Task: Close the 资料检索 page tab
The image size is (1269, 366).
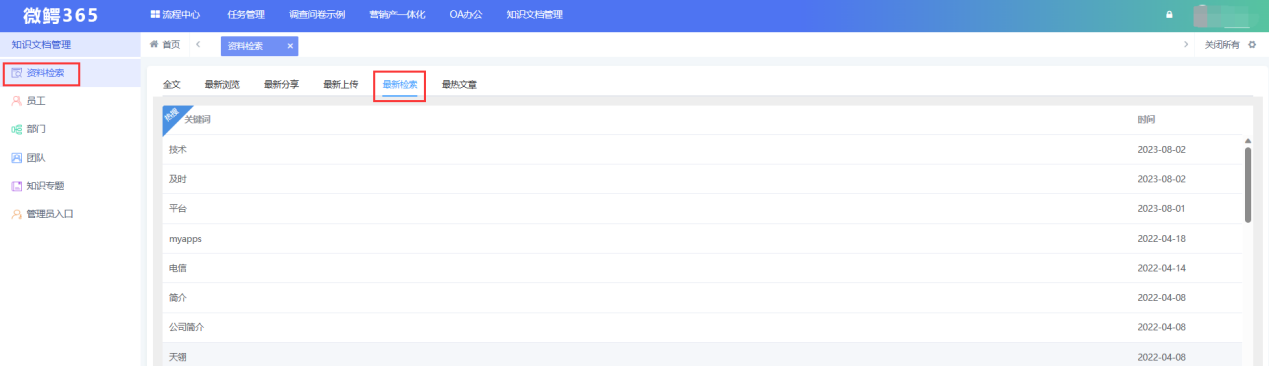Action: [x=290, y=46]
